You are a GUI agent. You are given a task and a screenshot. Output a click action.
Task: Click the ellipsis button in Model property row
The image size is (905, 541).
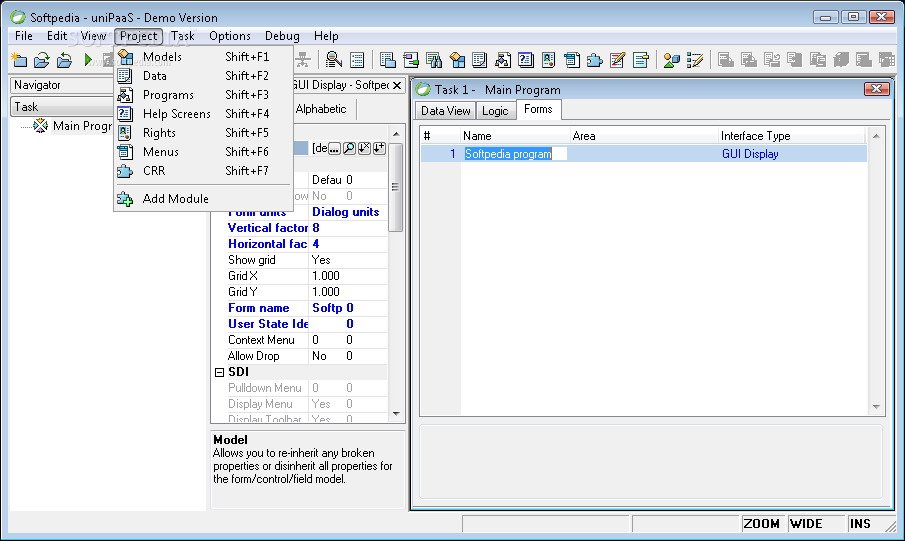coord(334,148)
